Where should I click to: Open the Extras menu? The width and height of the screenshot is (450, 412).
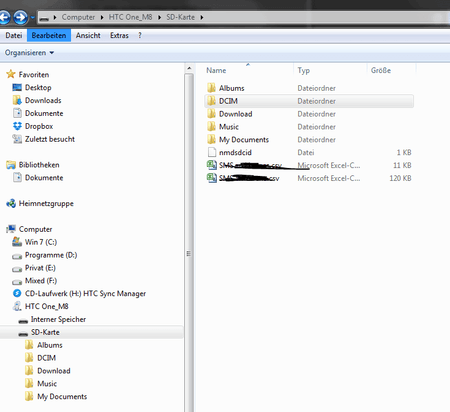119,35
